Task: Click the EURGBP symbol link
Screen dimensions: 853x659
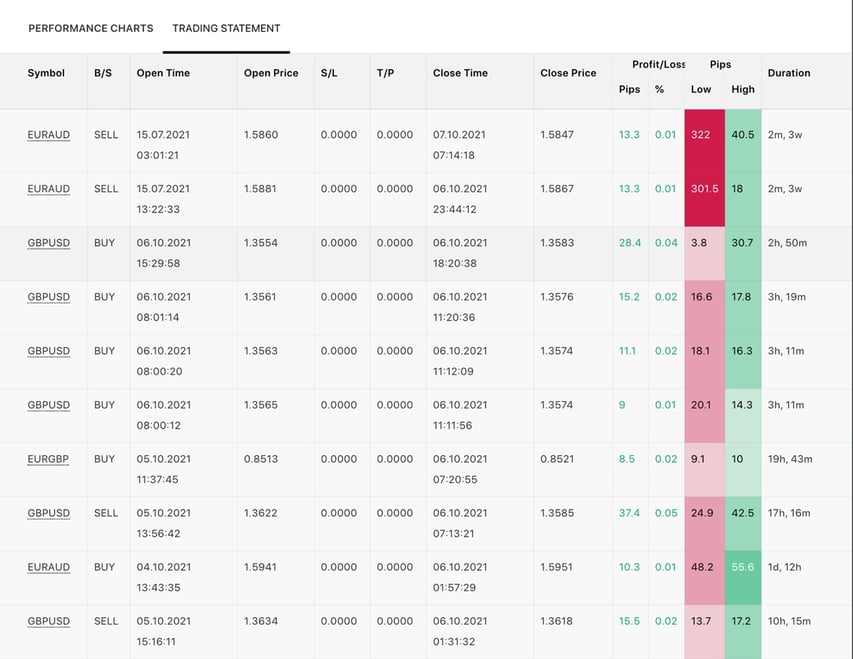Action: [48, 459]
